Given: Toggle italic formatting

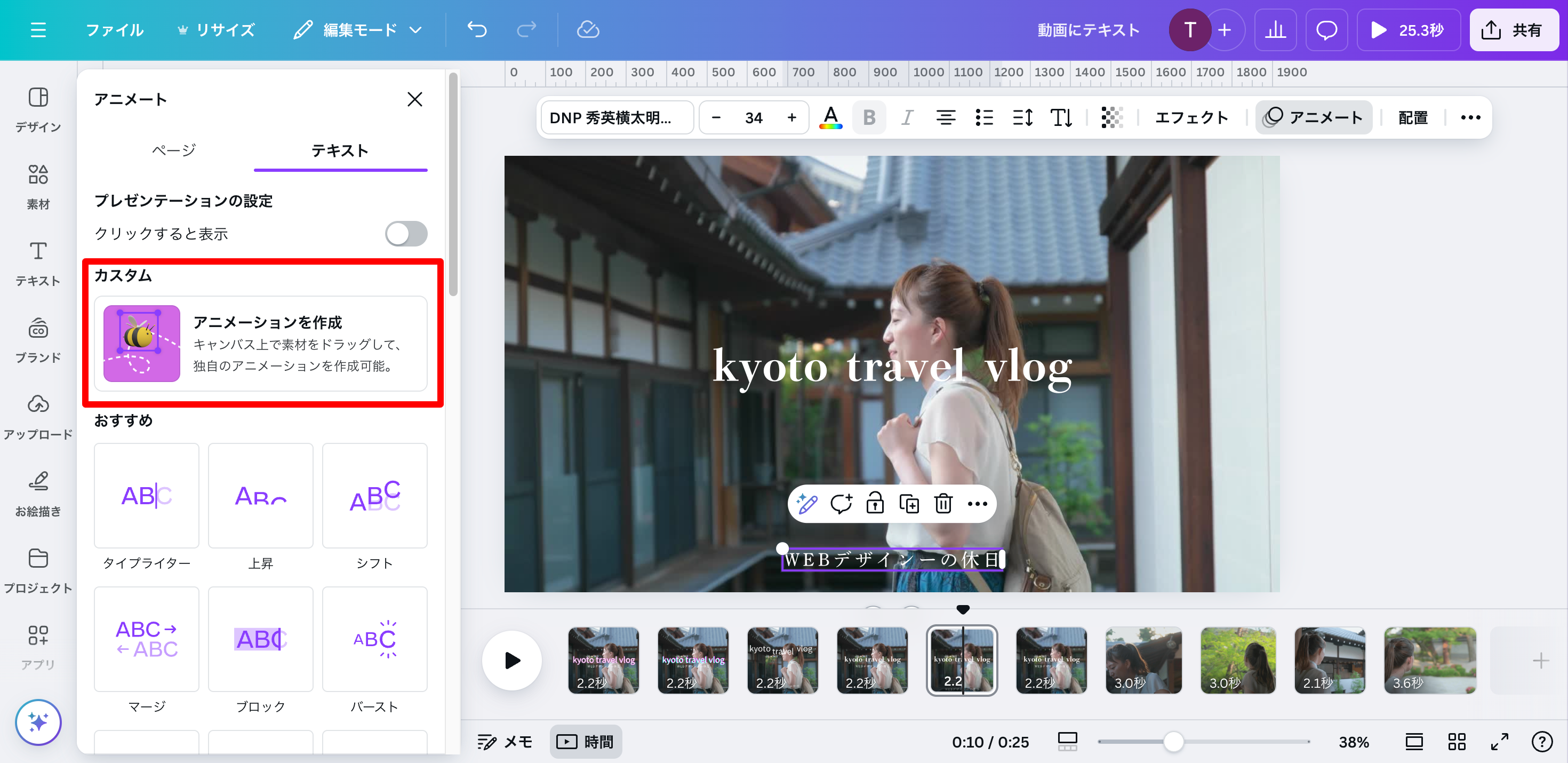Looking at the screenshot, I should pyautogui.click(x=907, y=117).
